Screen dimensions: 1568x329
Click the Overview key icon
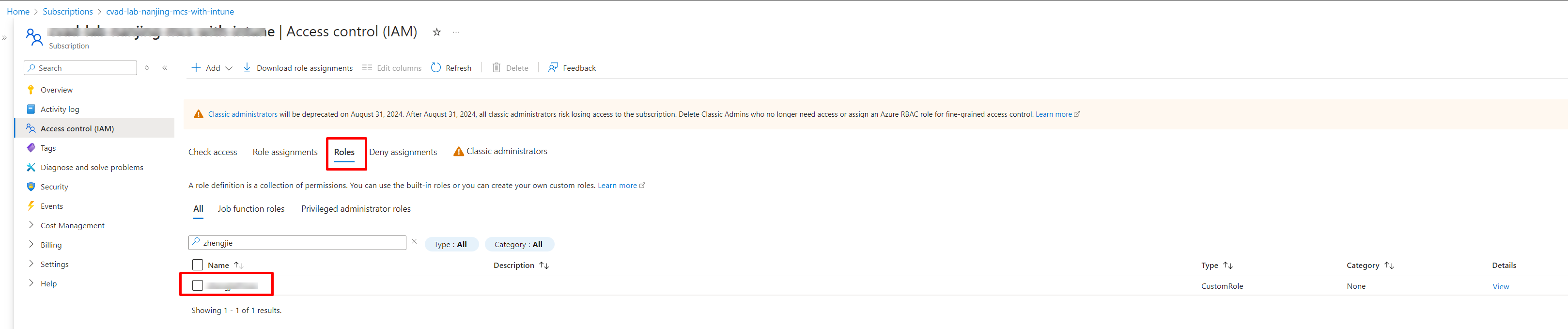click(x=31, y=90)
